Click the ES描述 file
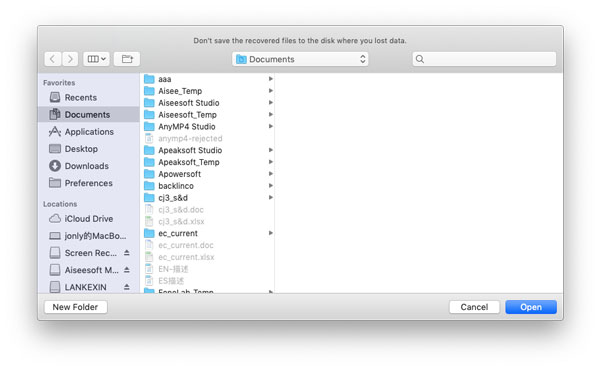The height and width of the screenshot is (369, 600). [x=207, y=281]
